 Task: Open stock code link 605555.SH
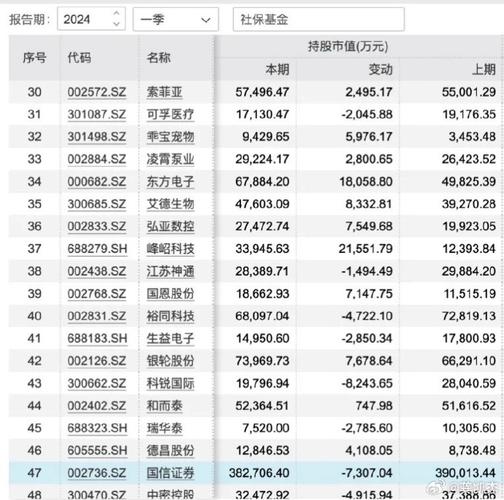coord(98,451)
